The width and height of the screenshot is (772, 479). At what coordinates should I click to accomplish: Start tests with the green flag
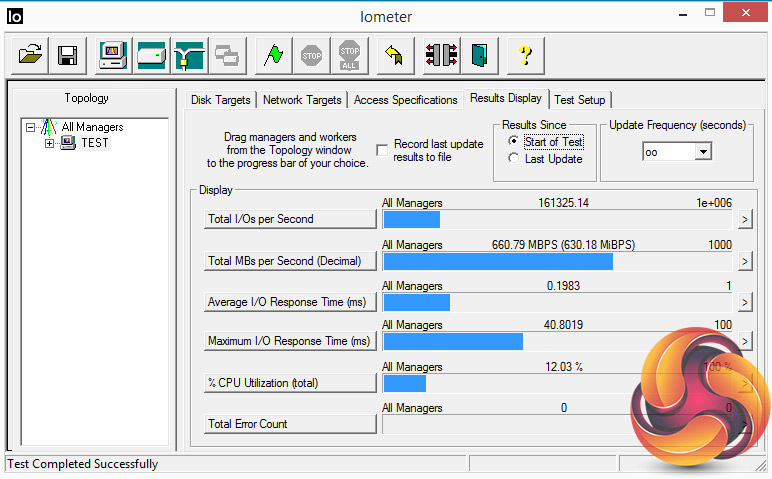[x=274, y=55]
